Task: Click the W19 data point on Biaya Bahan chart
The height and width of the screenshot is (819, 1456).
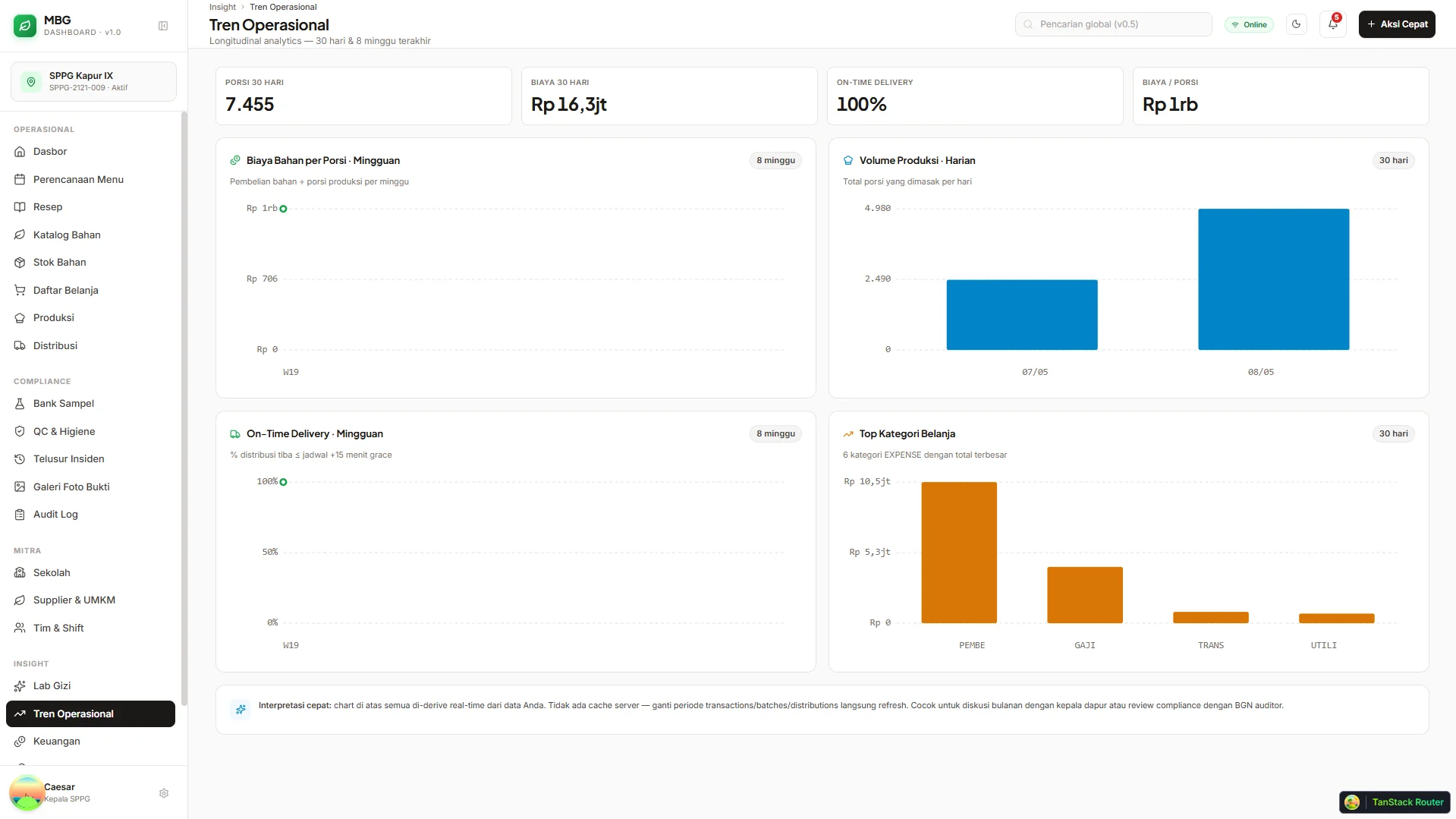Action: [283, 209]
